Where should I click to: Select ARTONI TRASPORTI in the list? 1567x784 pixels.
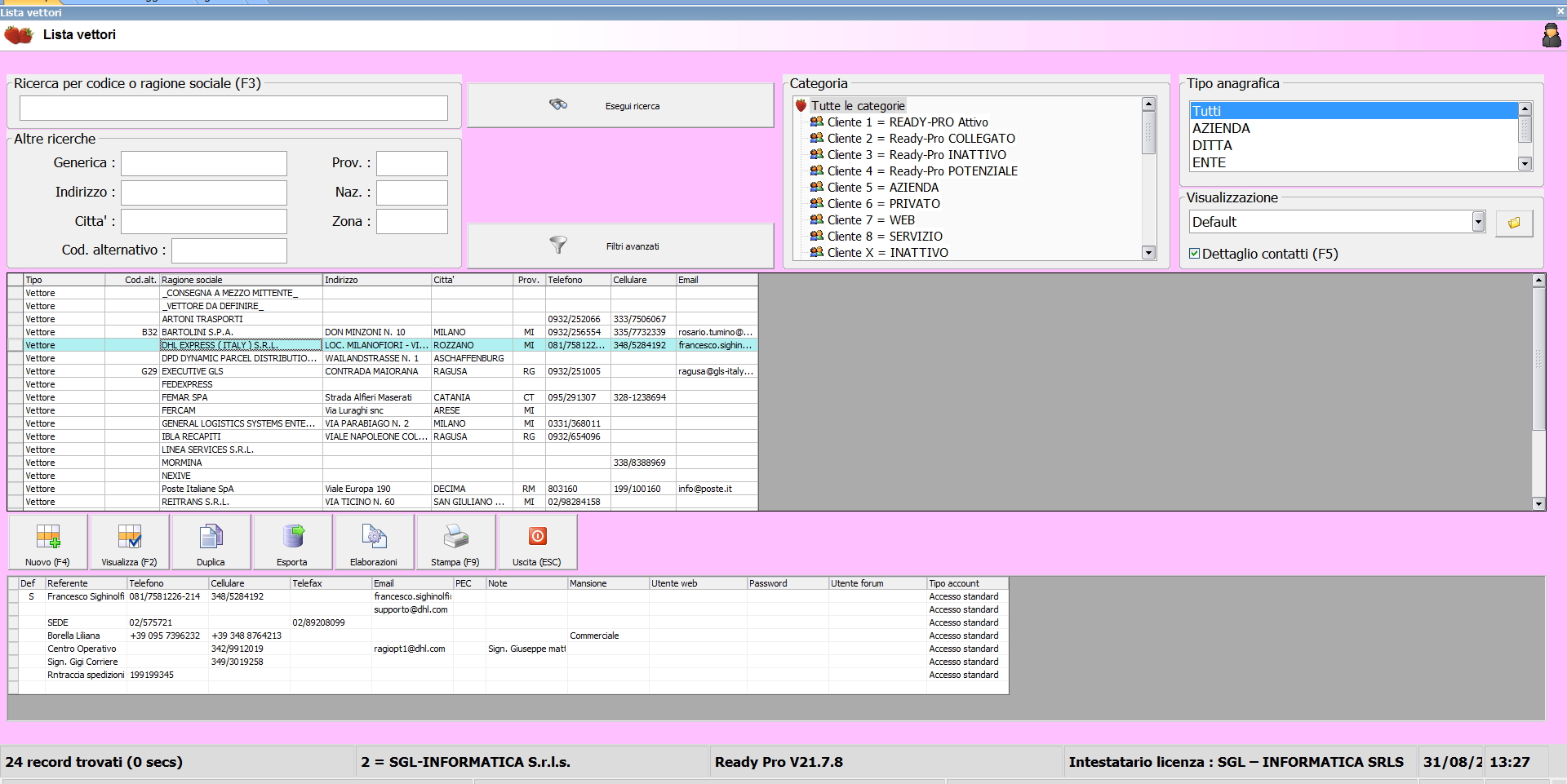383,319
